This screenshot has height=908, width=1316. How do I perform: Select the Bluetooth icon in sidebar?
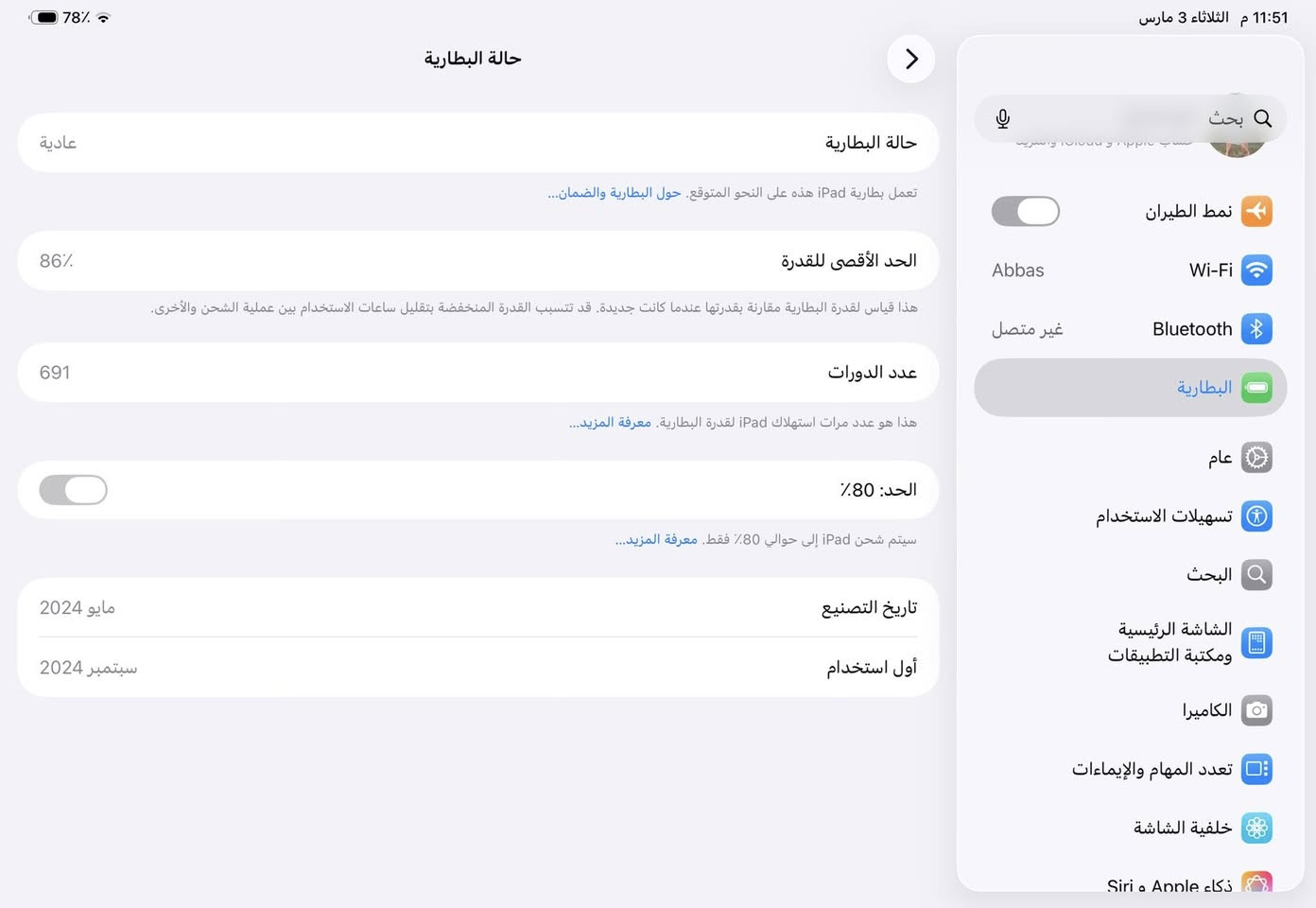pyautogui.click(x=1256, y=328)
